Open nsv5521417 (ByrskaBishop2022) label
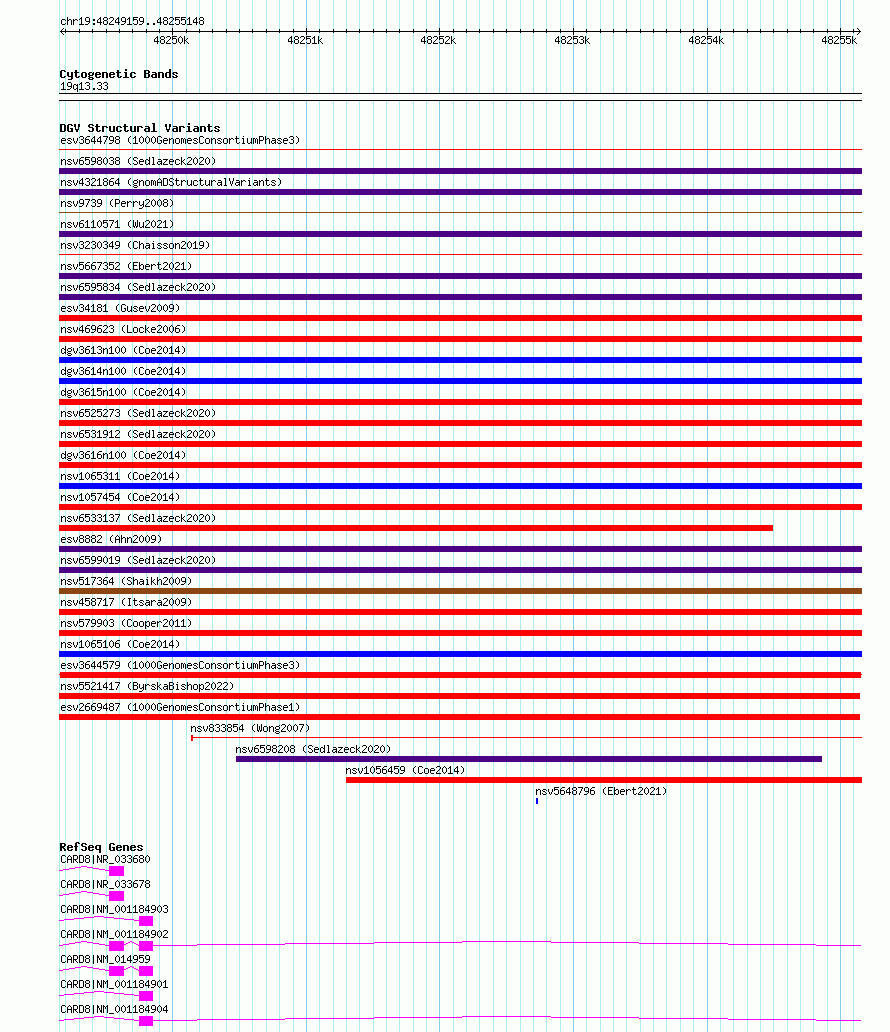This screenshot has width=890, height=1032. pyautogui.click(x=147, y=687)
